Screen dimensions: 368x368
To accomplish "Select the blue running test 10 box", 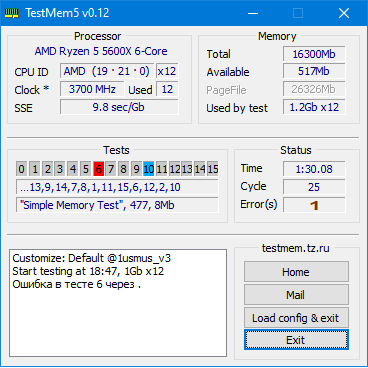I will click(149, 169).
